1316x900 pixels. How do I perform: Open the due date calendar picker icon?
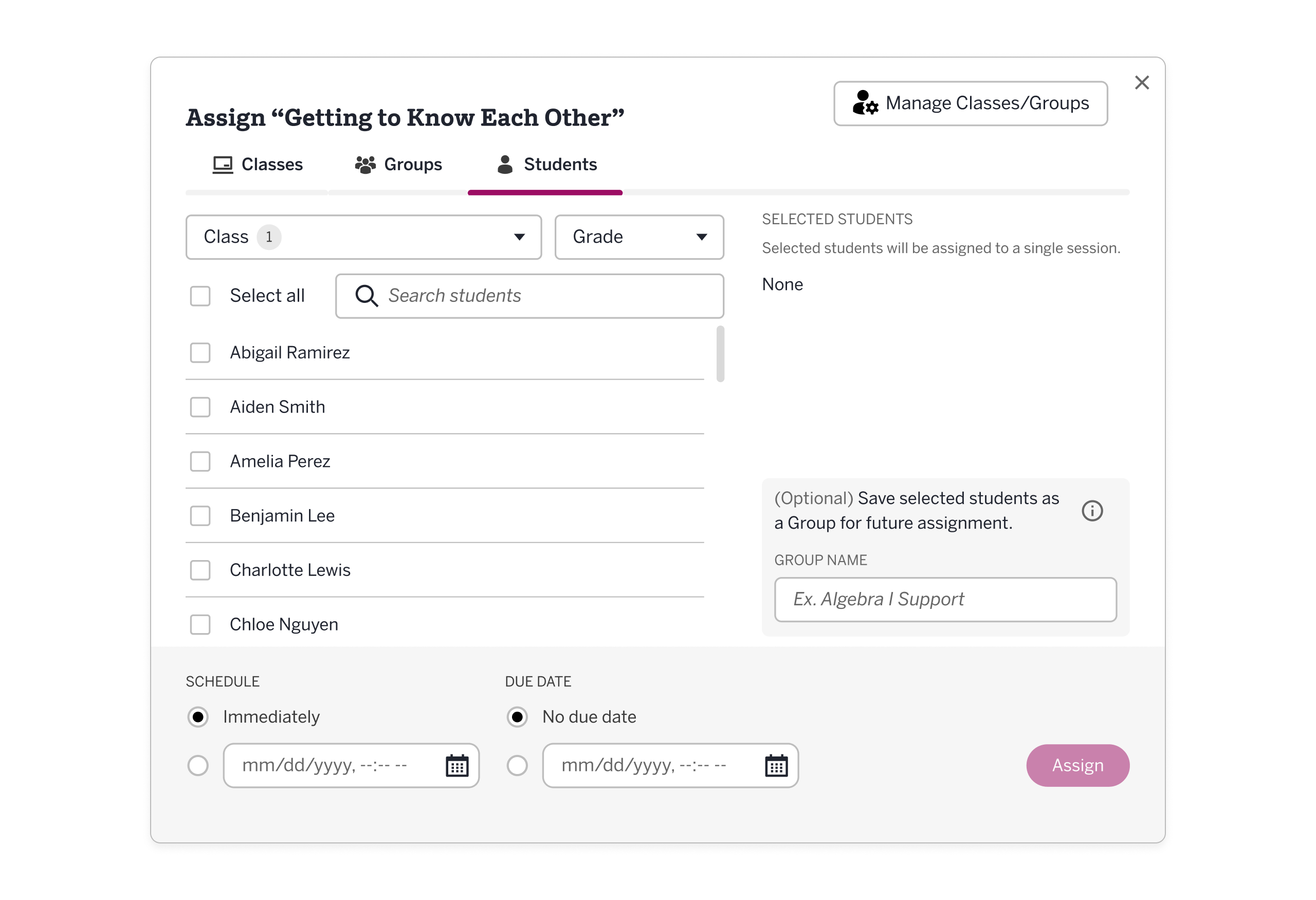pyautogui.click(x=776, y=765)
